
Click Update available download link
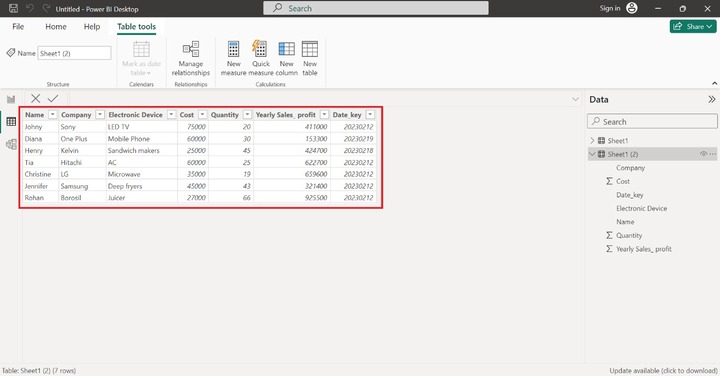tap(663, 370)
